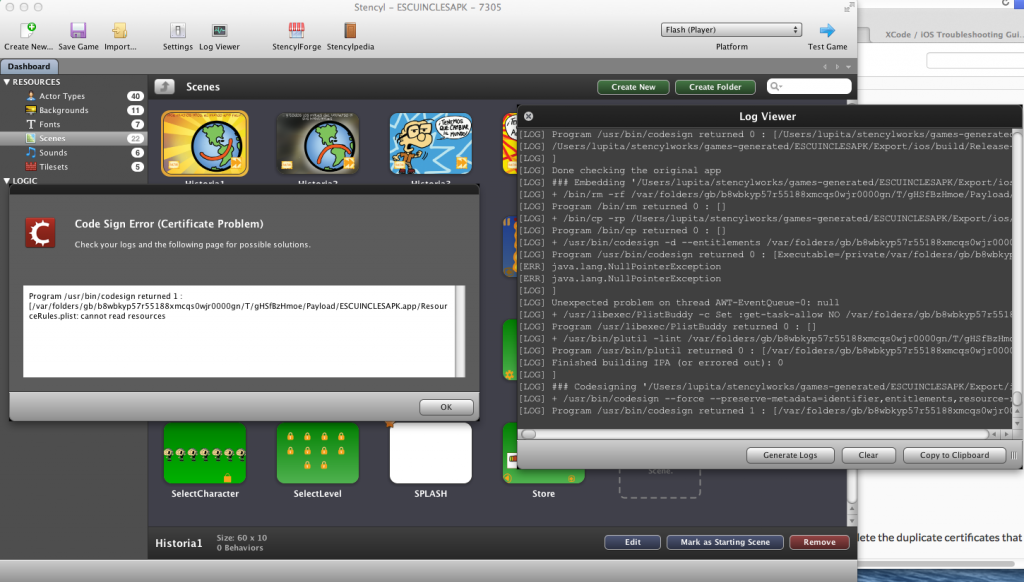
Task: Click the Edit button for Historia1
Action: click(x=632, y=542)
